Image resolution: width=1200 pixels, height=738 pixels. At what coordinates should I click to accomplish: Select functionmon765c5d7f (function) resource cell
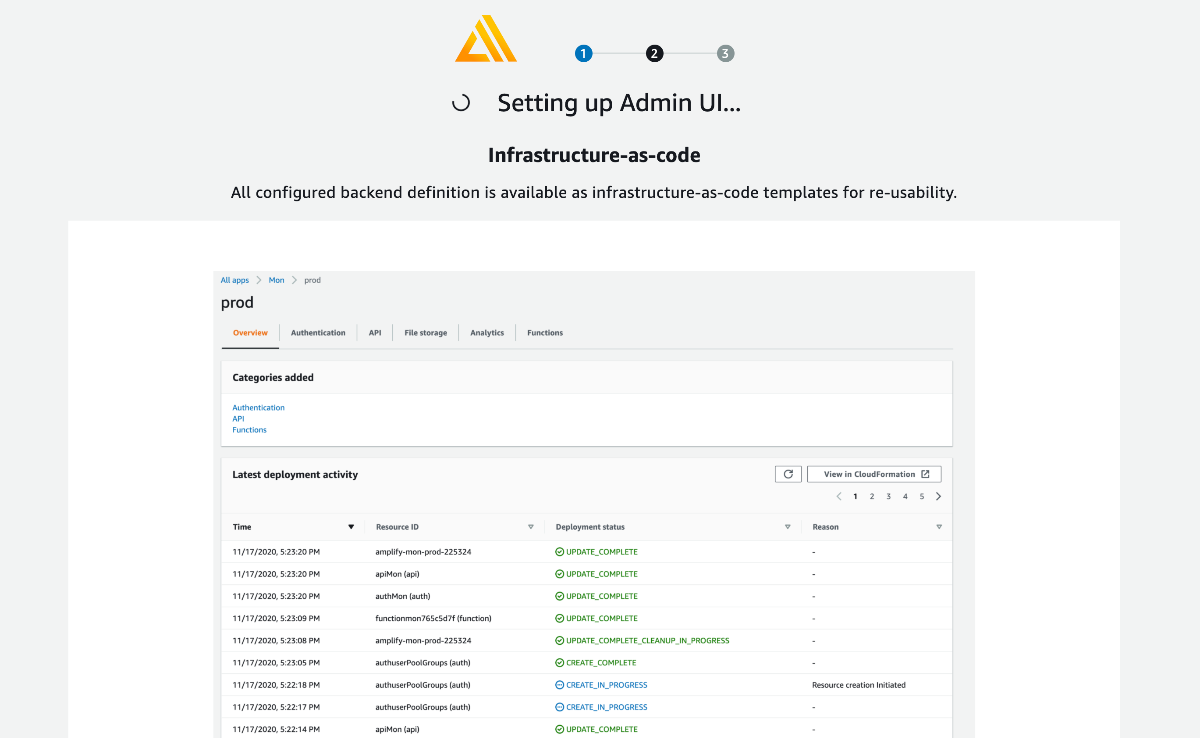pos(434,618)
